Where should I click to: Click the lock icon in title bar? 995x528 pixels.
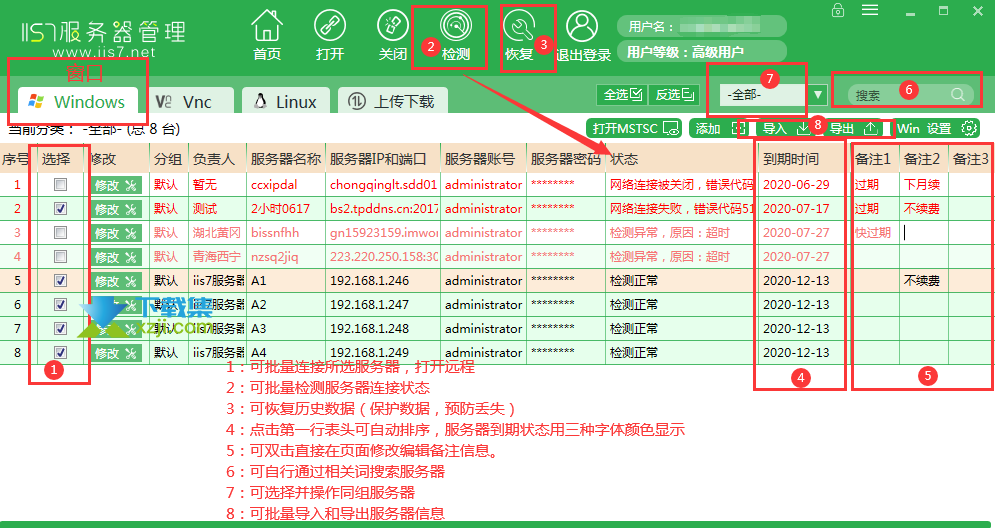(838, 10)
